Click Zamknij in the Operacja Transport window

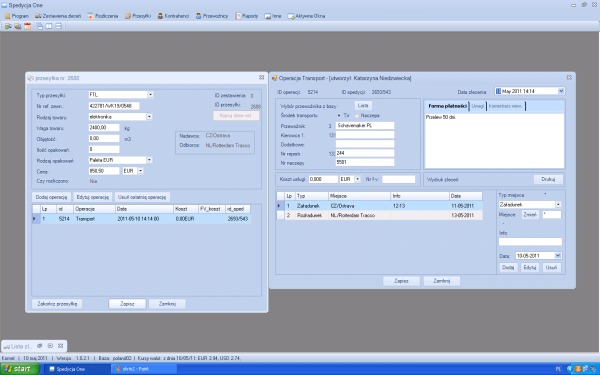[x=442, y=281]
